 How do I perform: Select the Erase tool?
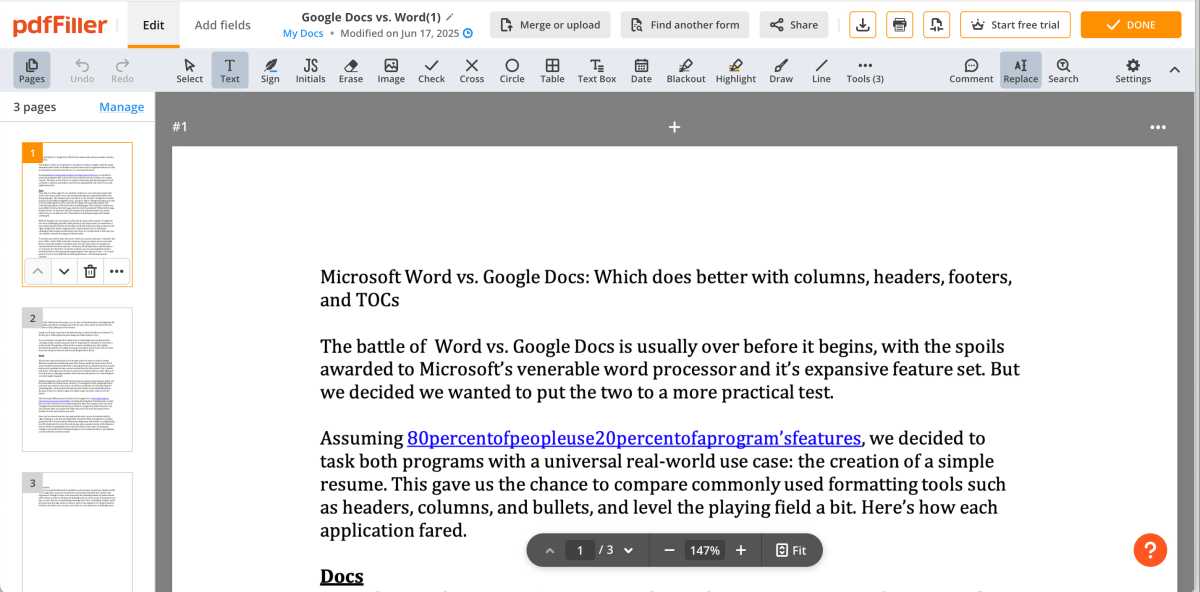[x=351, y=70]
